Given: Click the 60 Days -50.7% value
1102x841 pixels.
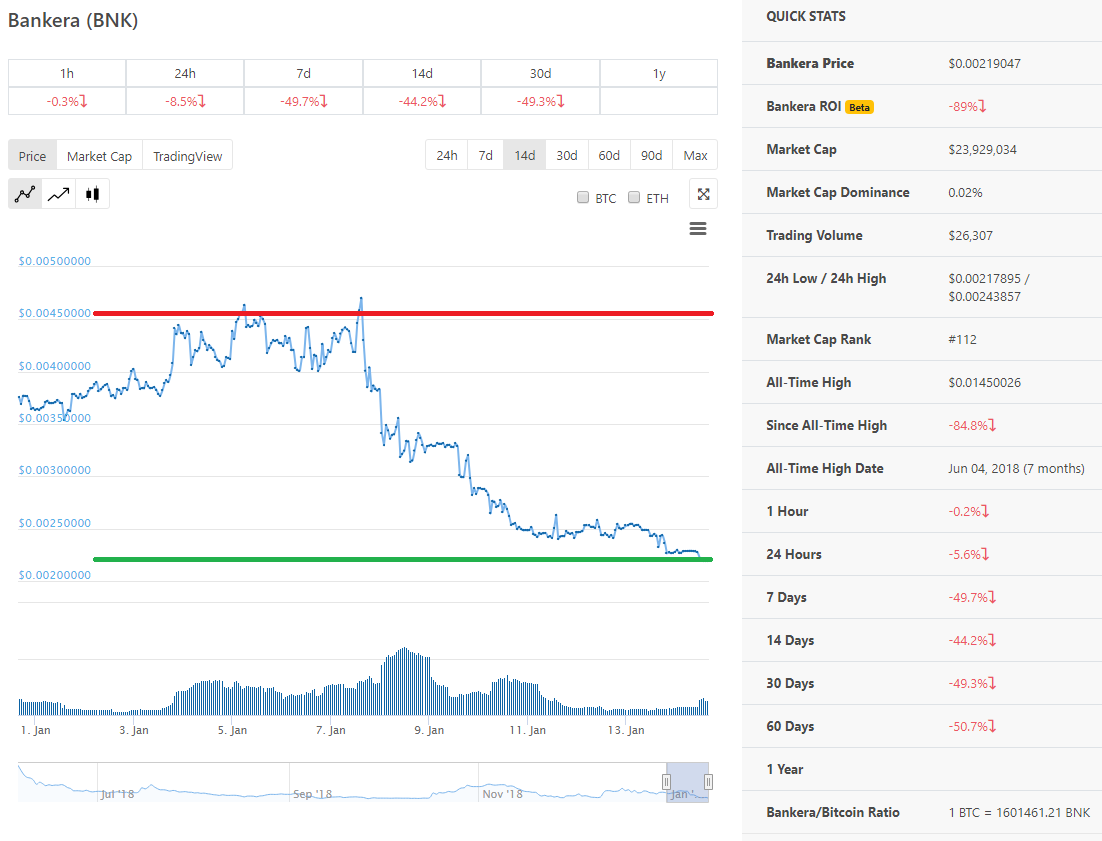Looking at the screenshot, I should [971, 726].
